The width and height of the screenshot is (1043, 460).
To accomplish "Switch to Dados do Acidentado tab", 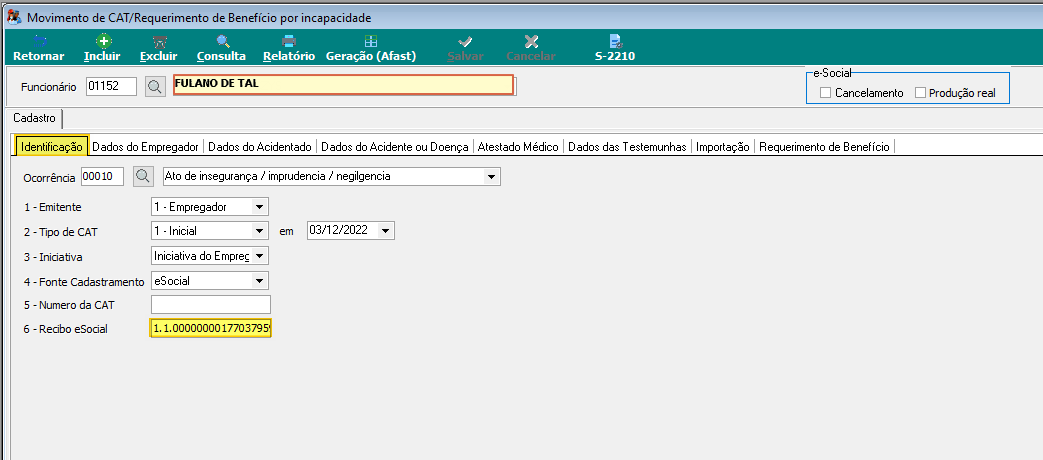I will click(x=260, y=147).
